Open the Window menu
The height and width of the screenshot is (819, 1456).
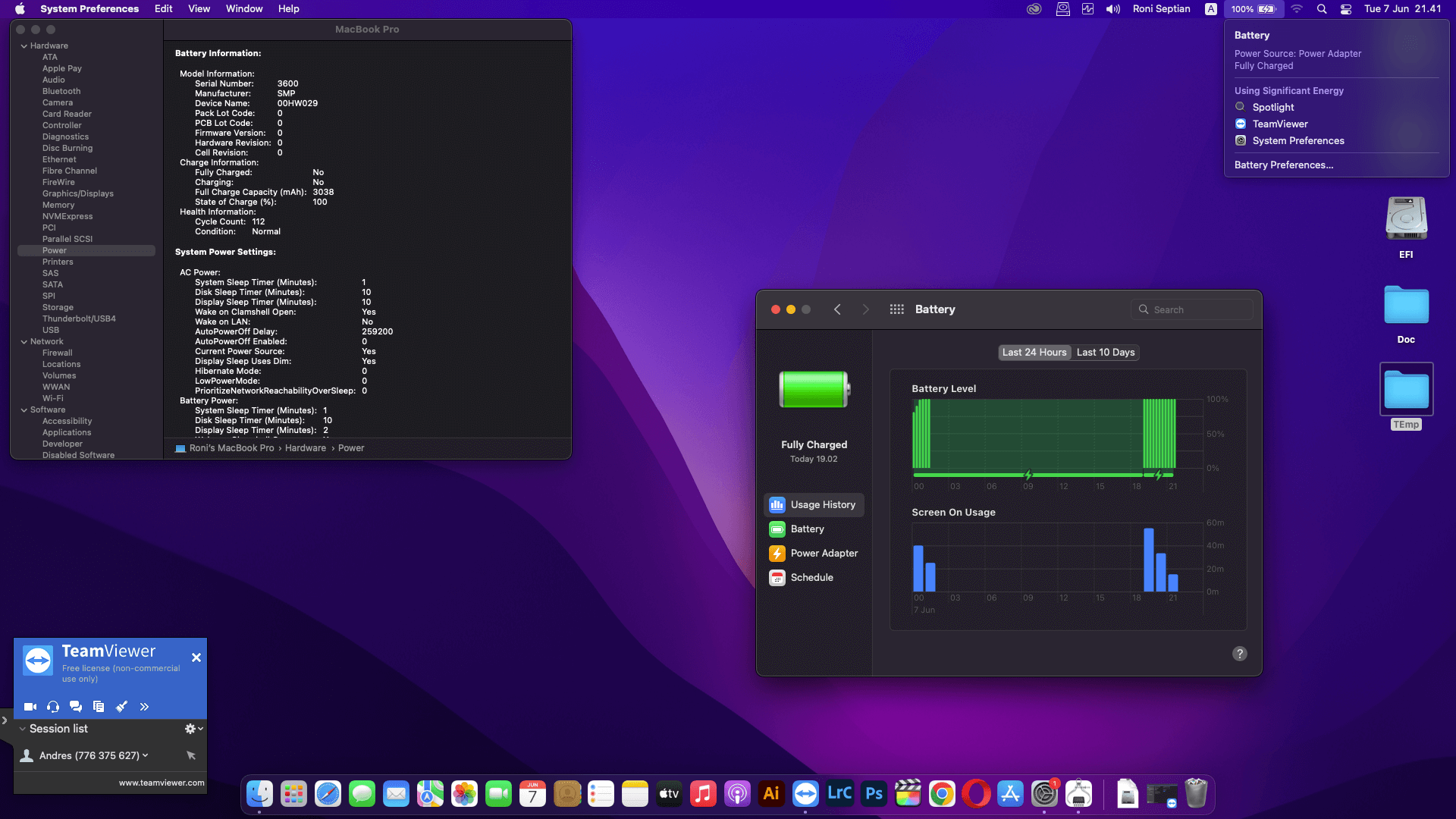(244, 9)
